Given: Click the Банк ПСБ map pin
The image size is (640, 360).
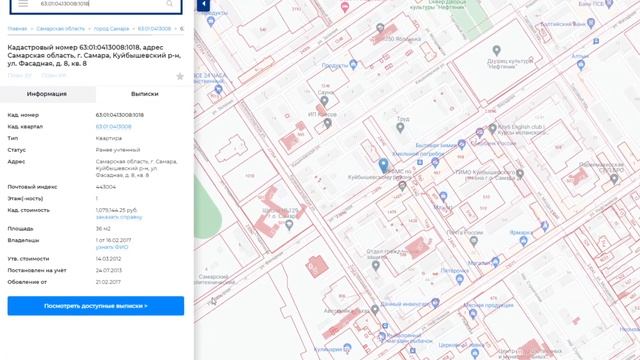Looking at the screenshot, I should point(609,4).
